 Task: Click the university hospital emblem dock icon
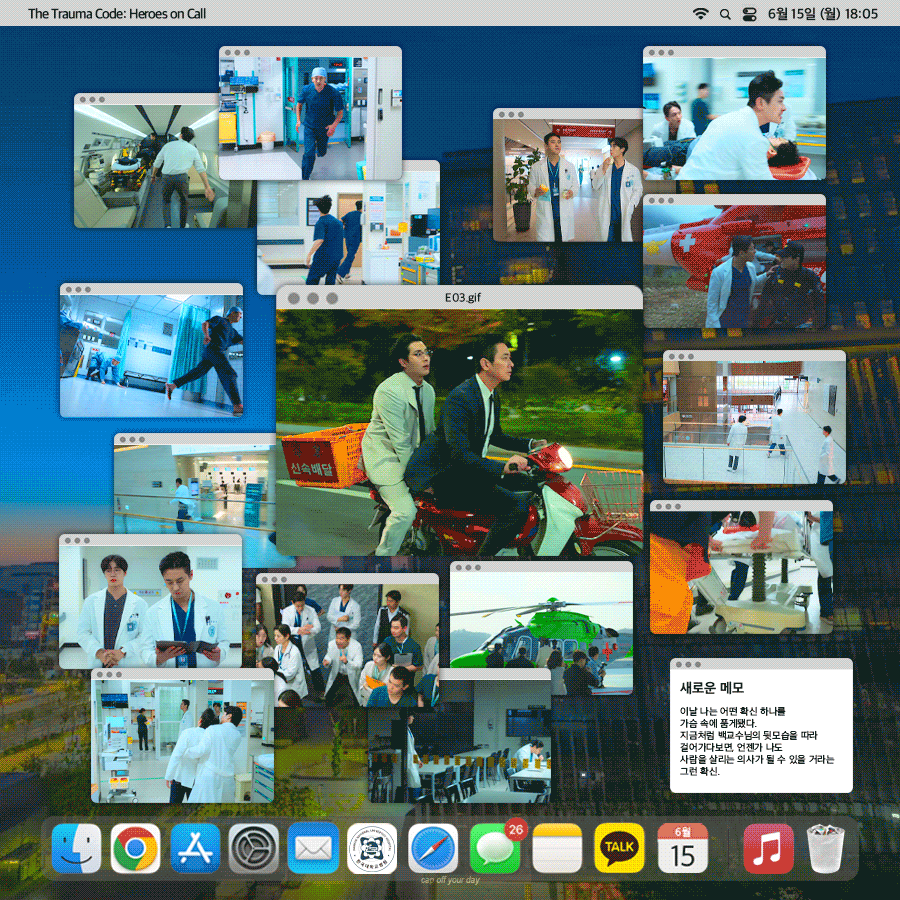coord(372,849)
